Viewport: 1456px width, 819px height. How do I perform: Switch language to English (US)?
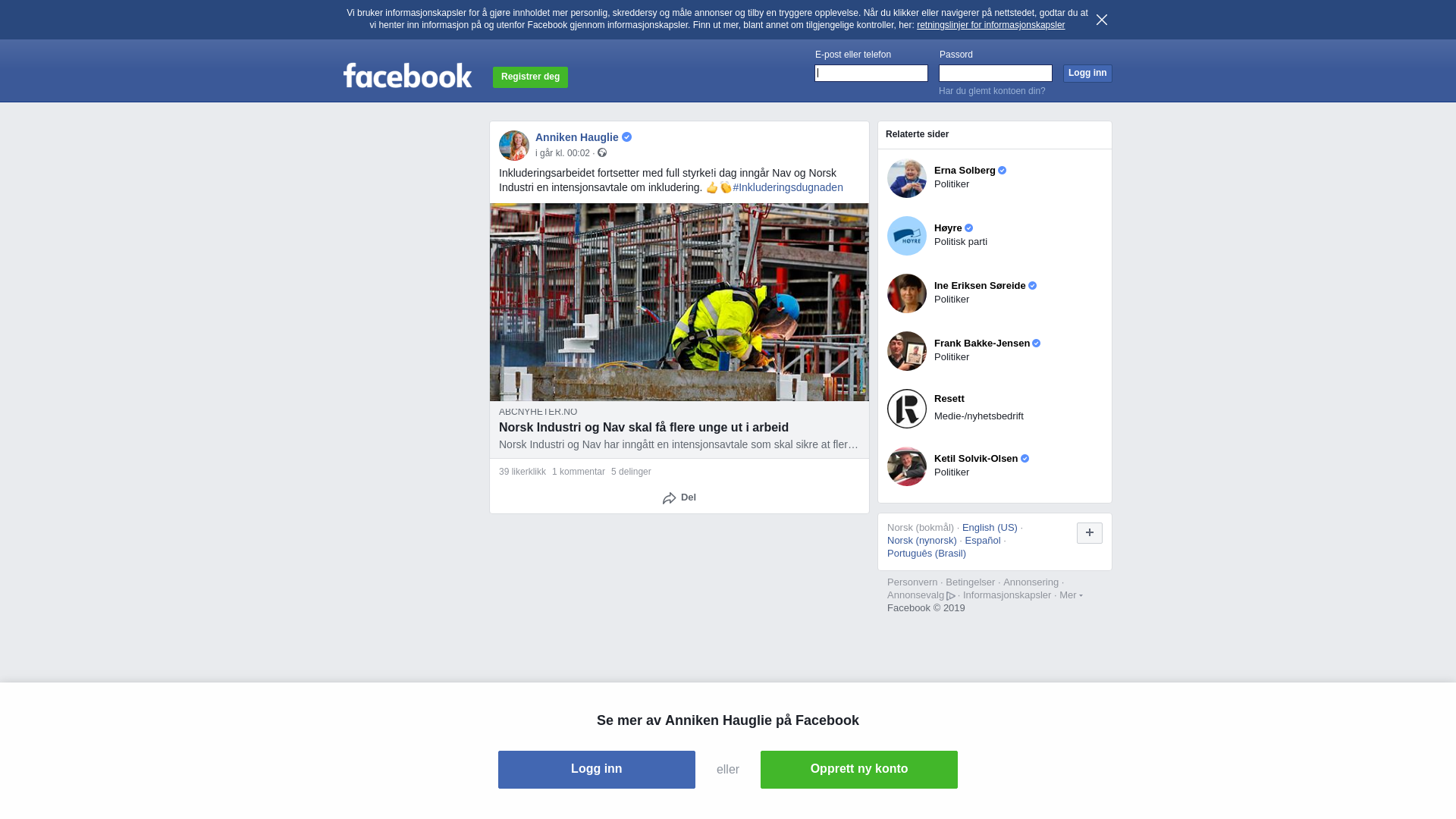990,528
